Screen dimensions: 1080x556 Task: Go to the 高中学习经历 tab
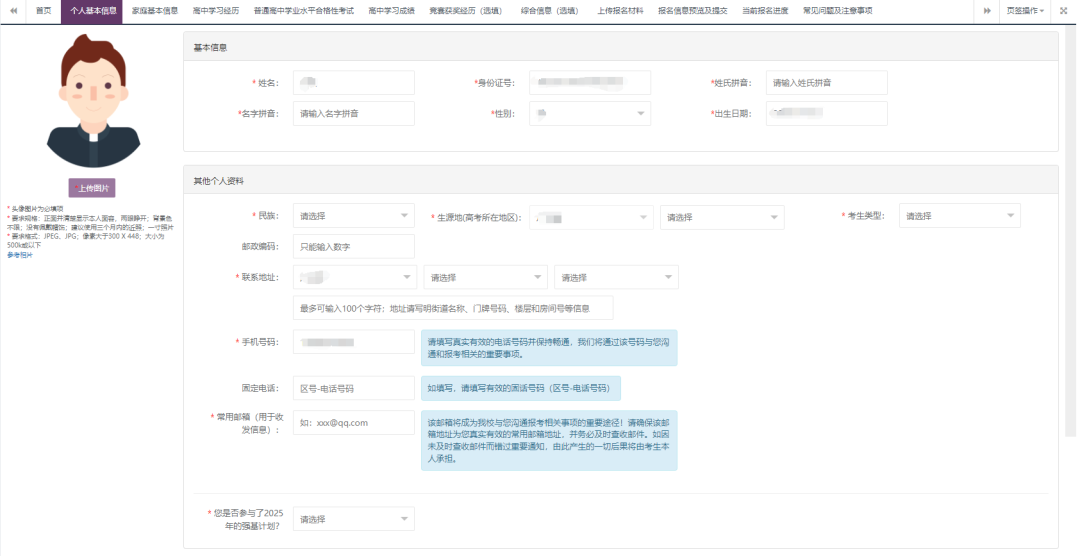click(x=216, y=11)
